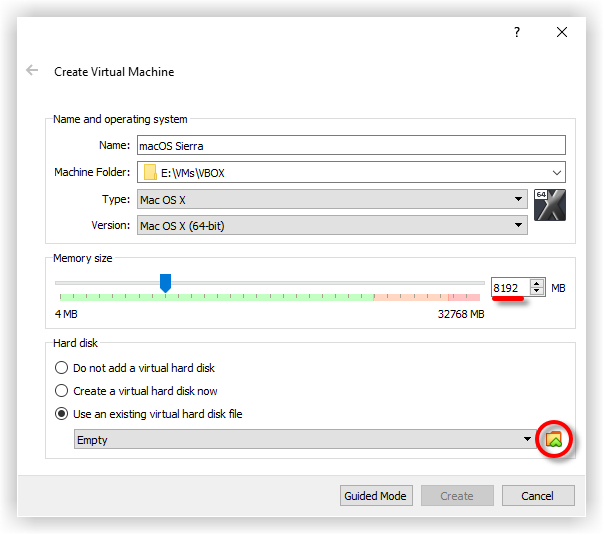The height and width of the screenshot is (535, 604).
Task: Increase memory with the spinner up arrow
Action: click(537, 283)
